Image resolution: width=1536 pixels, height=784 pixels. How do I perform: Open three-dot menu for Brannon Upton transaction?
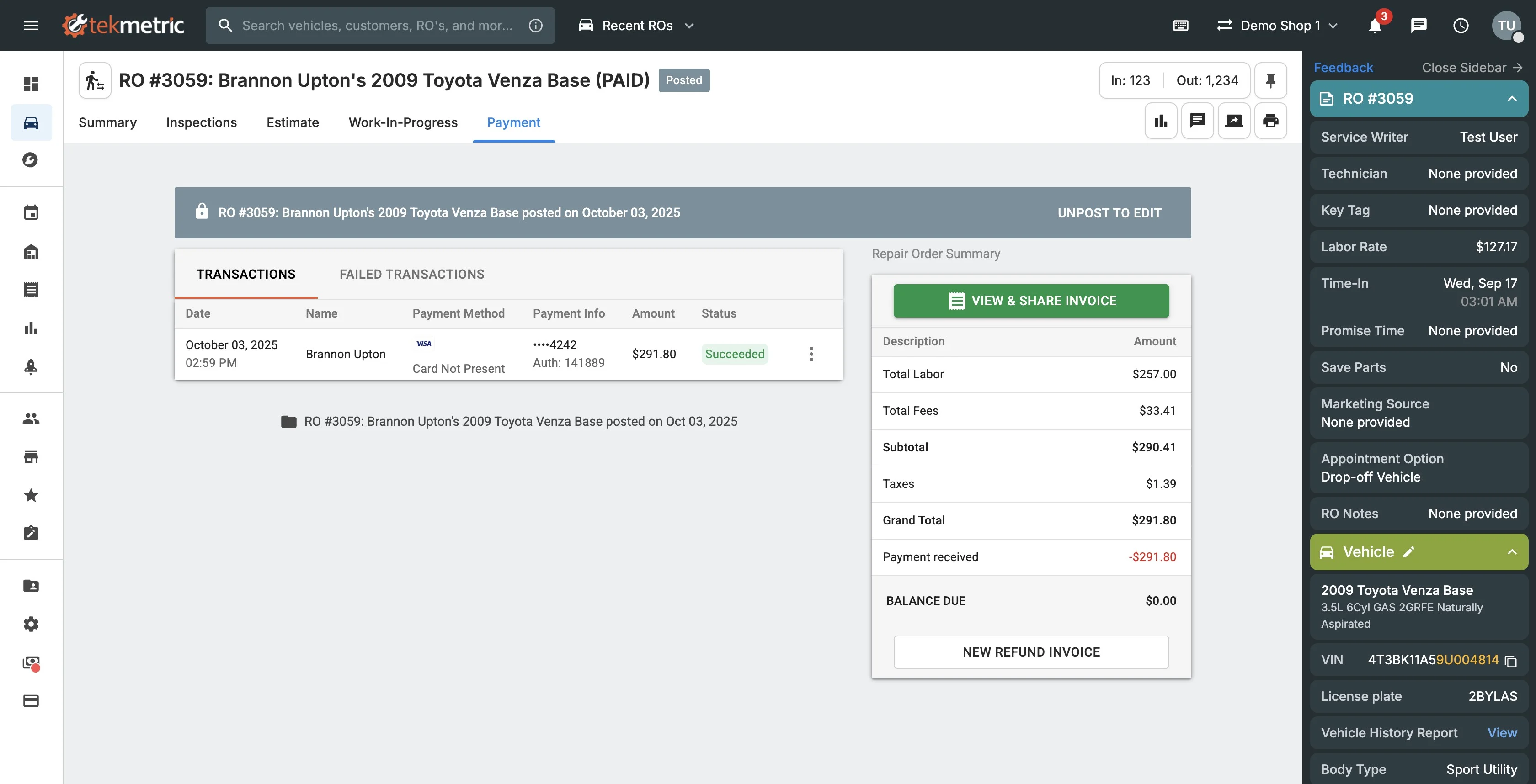[x=811, y=354]
